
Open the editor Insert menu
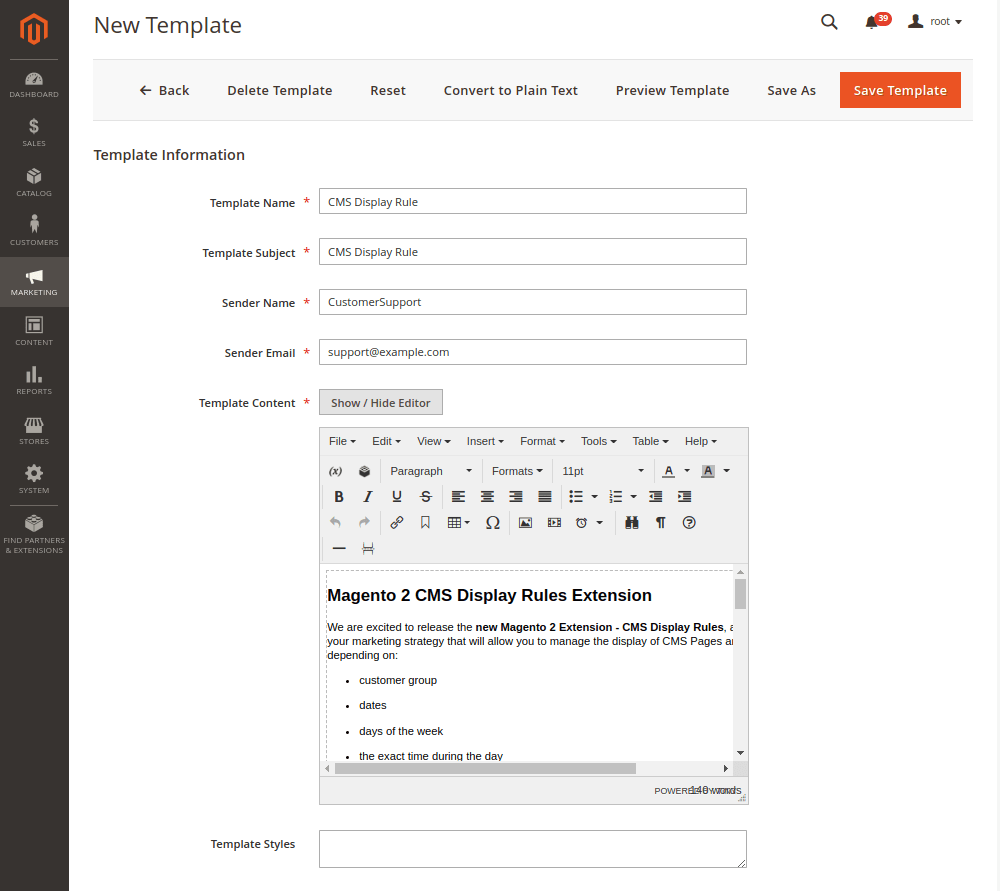tap(485, 441)
